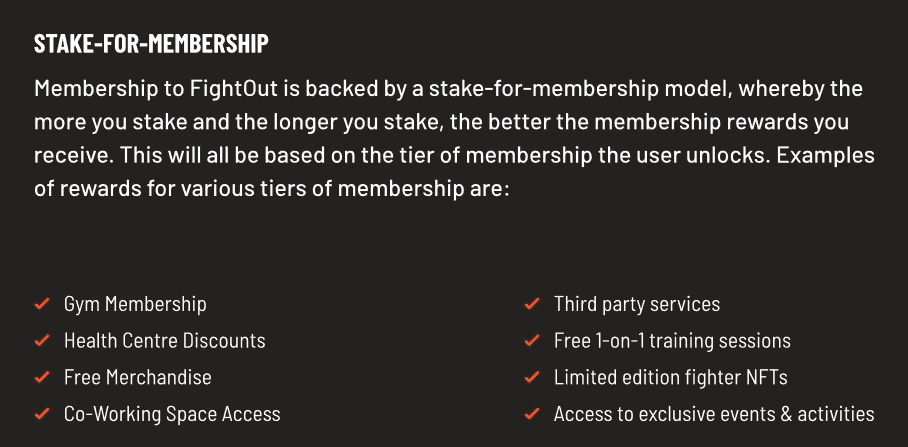Click the Free 1-on-1 training sessions text
This screenshot has height=447, width=908.
point(672,341)
